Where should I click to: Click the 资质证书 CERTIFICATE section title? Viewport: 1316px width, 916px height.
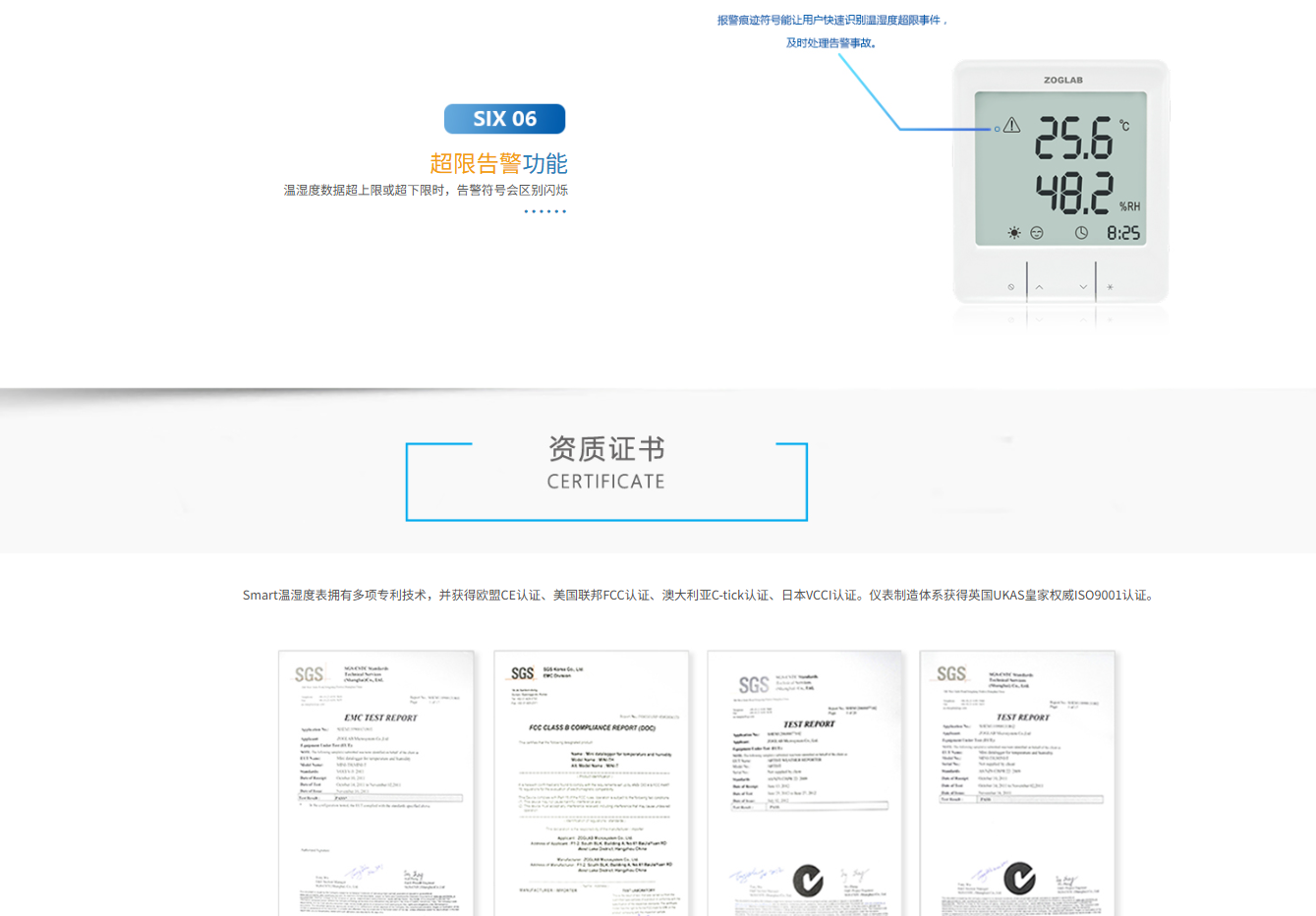(x=606, y=464)
